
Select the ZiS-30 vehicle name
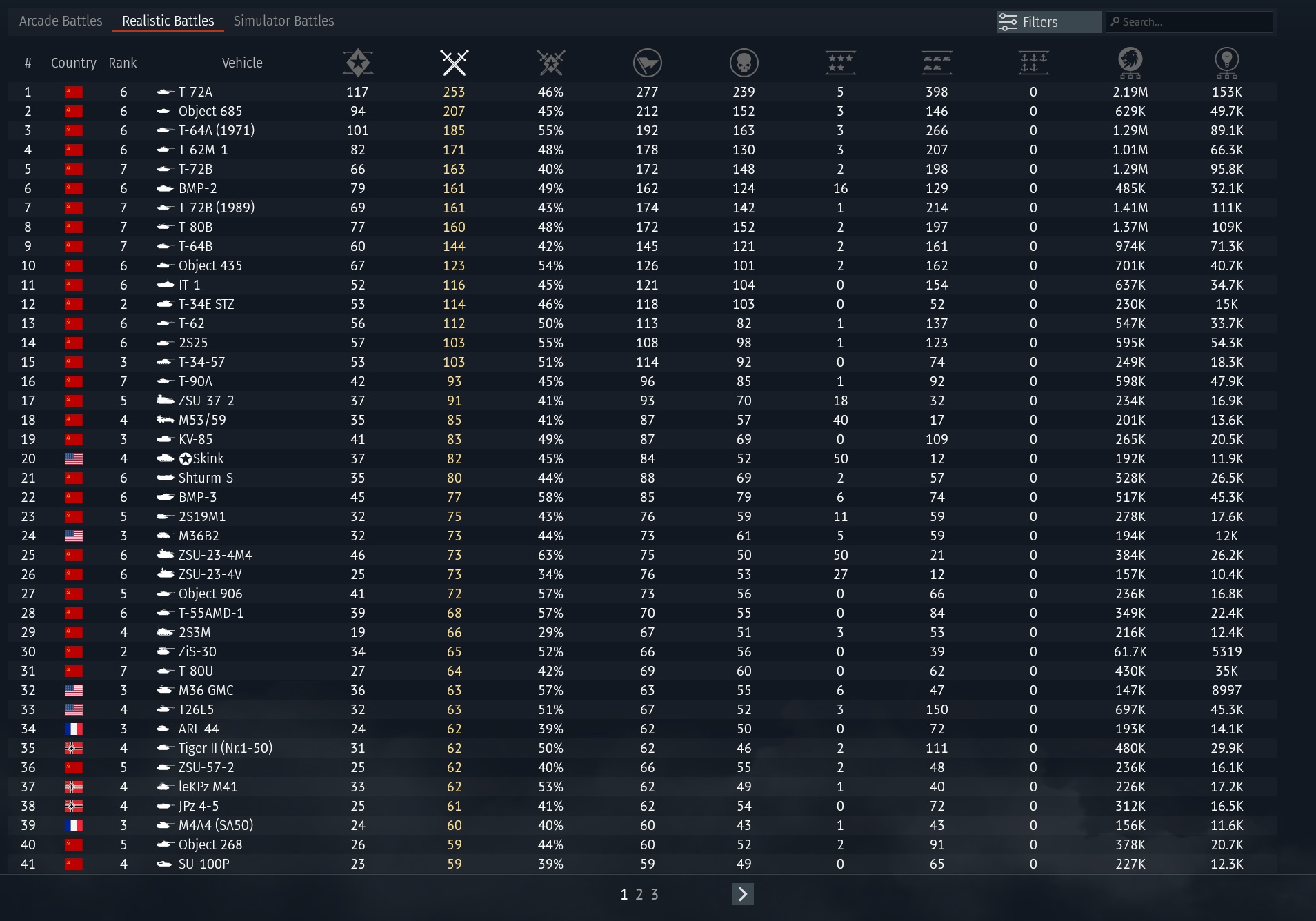click(x=197, y=651)
